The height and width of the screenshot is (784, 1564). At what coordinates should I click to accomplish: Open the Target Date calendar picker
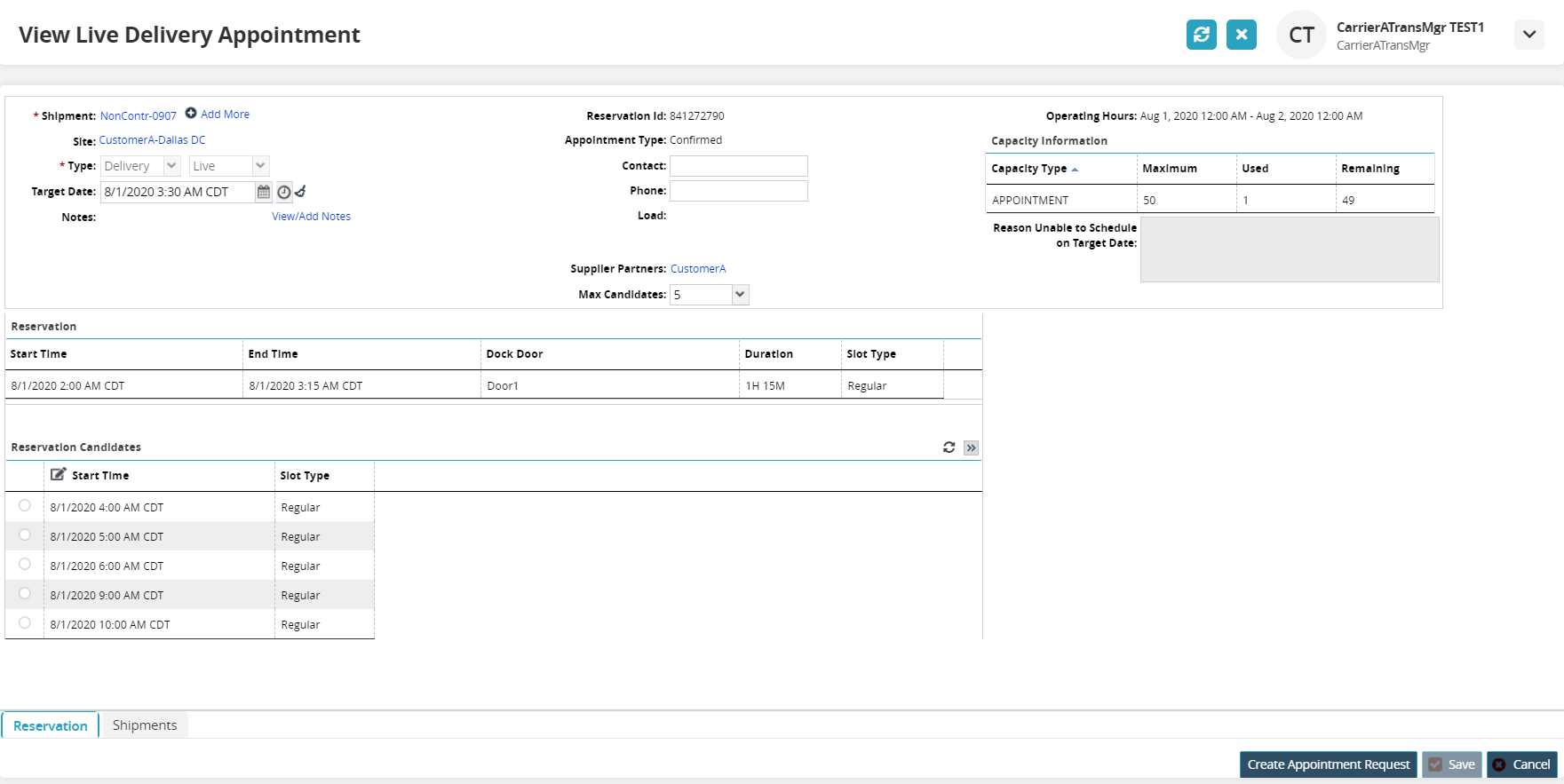tap(264, 192)
